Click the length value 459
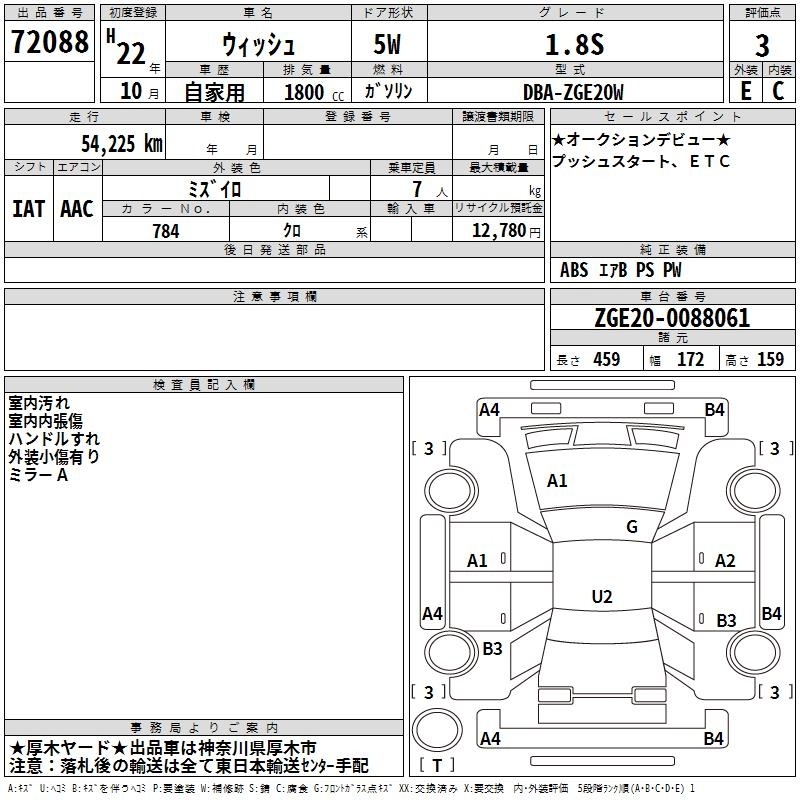This screenshot has width=800, height=800. (x=607, y=359)
